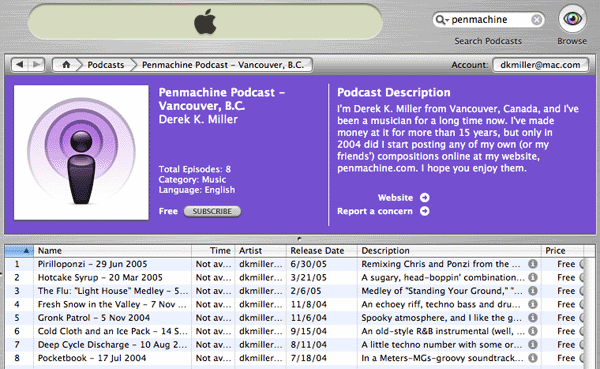Open the podcast Website arrow link
Viewport: 600px width, 369px height.
tap(424, 198)
